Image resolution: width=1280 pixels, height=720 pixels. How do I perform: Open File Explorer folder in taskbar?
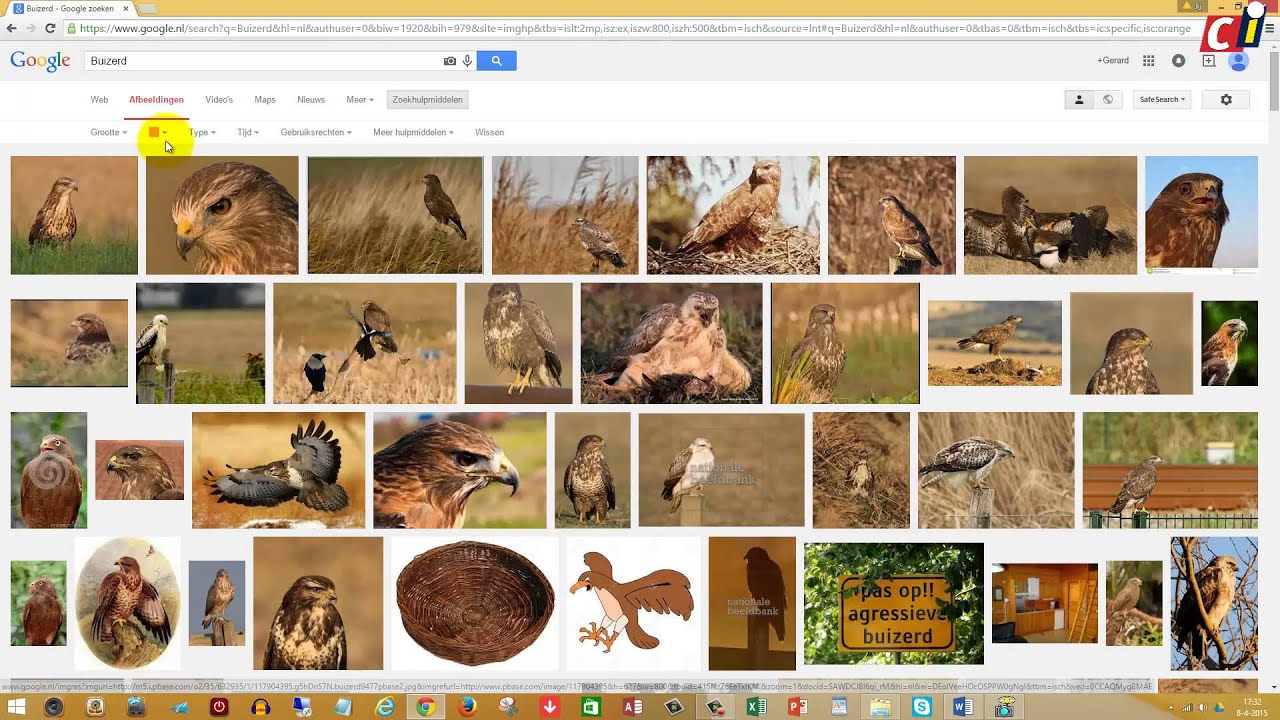pyautogui.click(x=880, y=707)
